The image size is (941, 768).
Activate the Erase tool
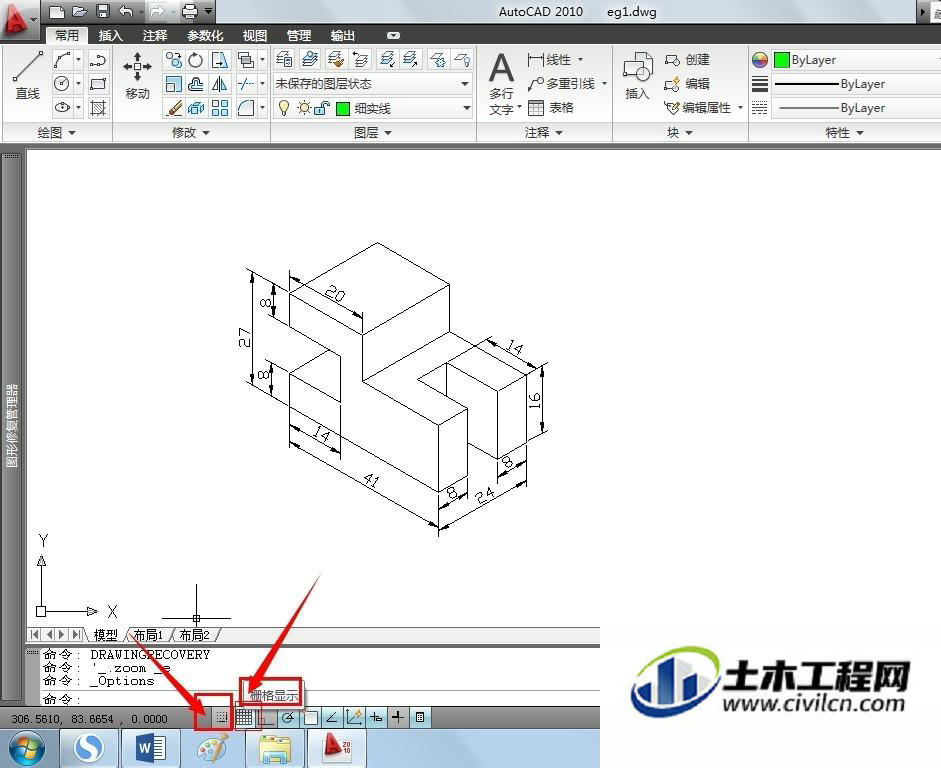tap(173, 108)
